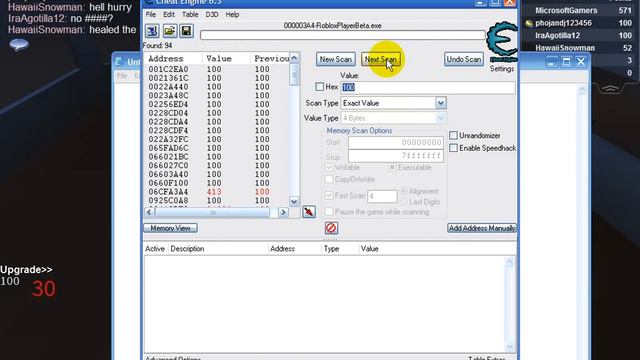The width and height of the screenshot is (640, 360).
Task: Open the Table menu
Action: pos(190,14)
